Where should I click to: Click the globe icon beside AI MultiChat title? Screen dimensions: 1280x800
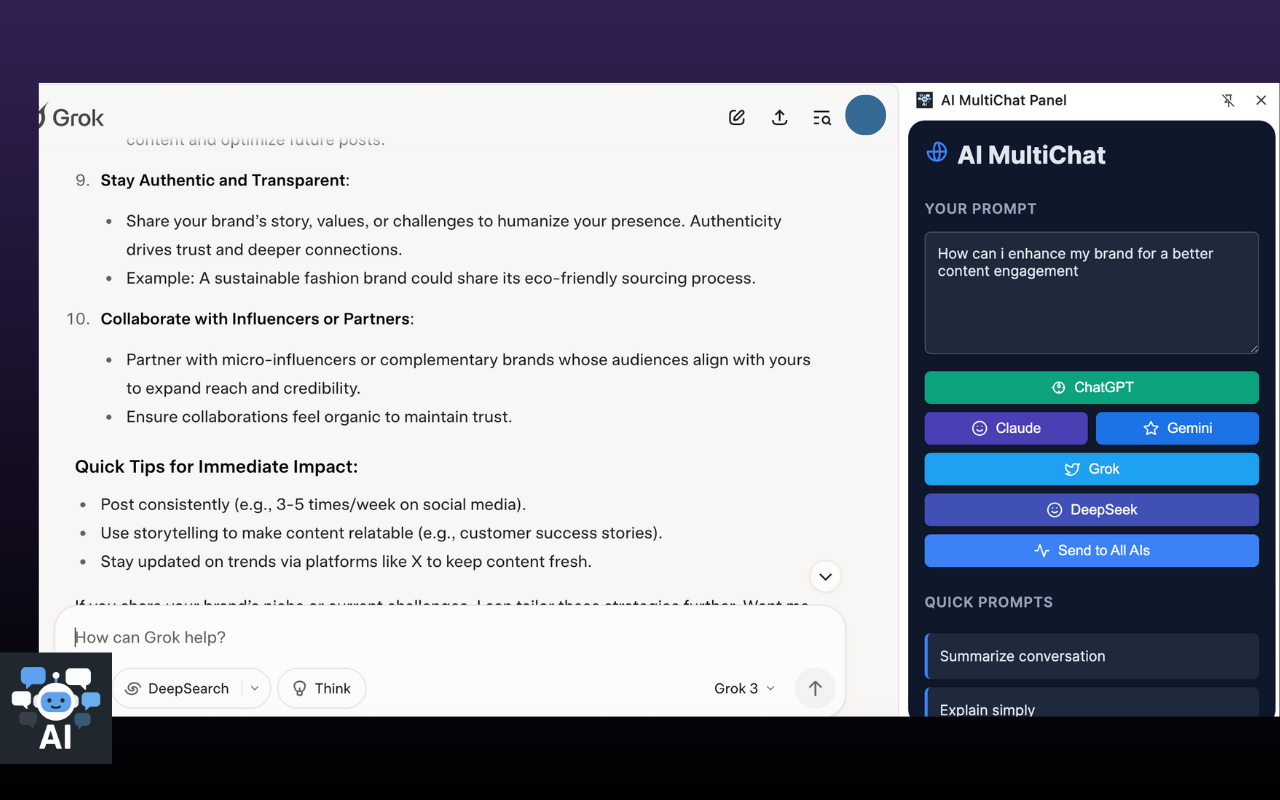937,152
